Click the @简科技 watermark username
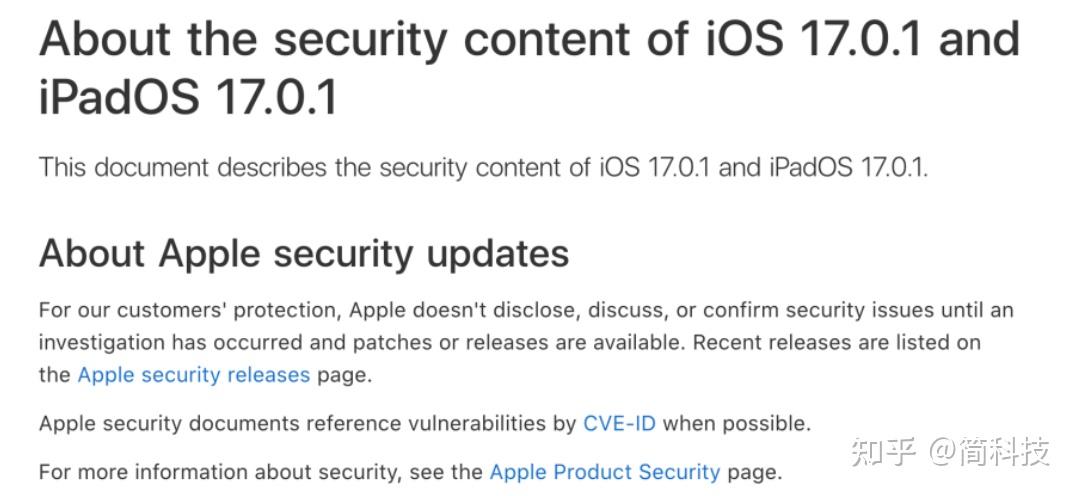The height and width of the screenshot is (496, 1078). click(x=990, y=451)
